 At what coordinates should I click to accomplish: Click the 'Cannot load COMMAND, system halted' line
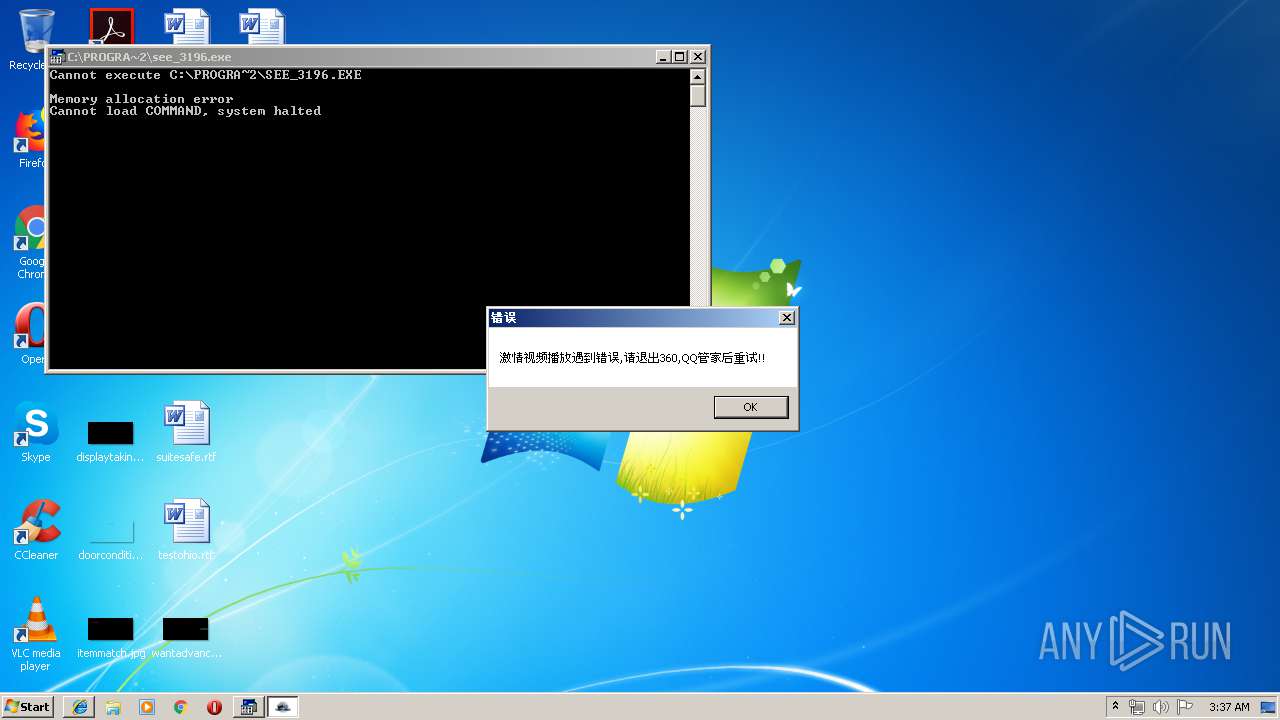coord(185,111)
